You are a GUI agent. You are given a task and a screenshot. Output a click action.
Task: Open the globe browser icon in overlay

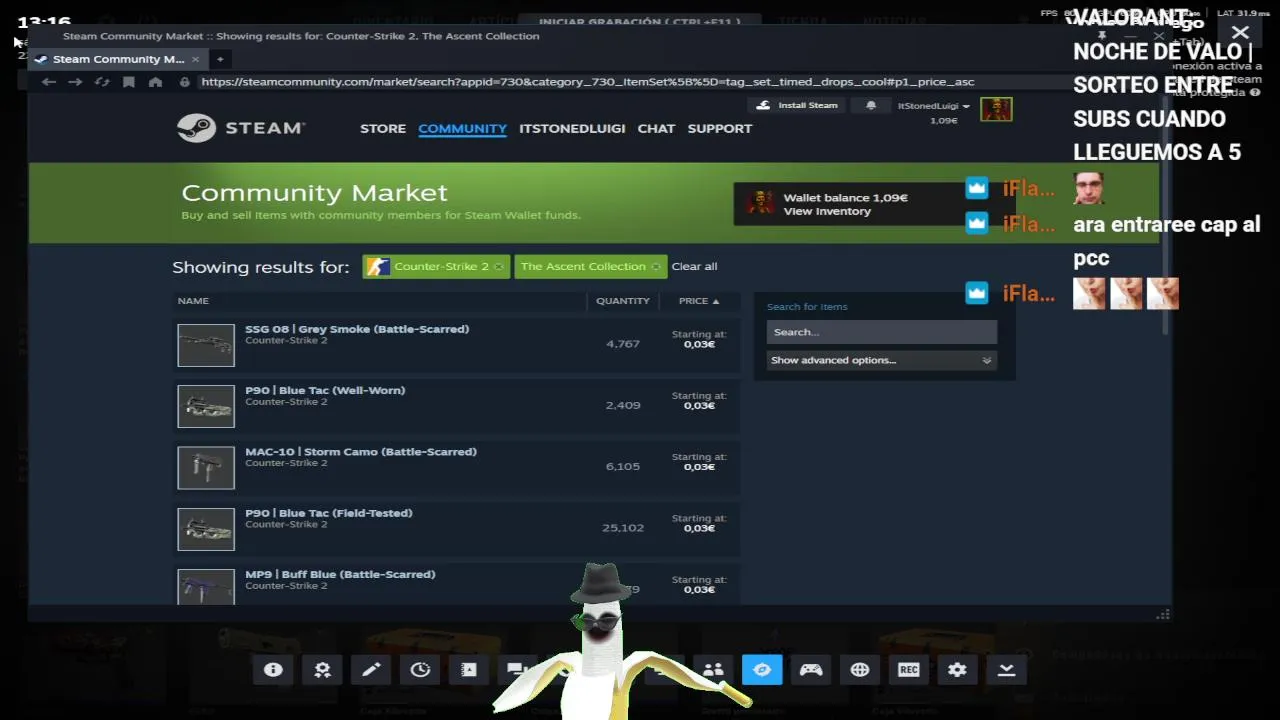coord(860,670)
